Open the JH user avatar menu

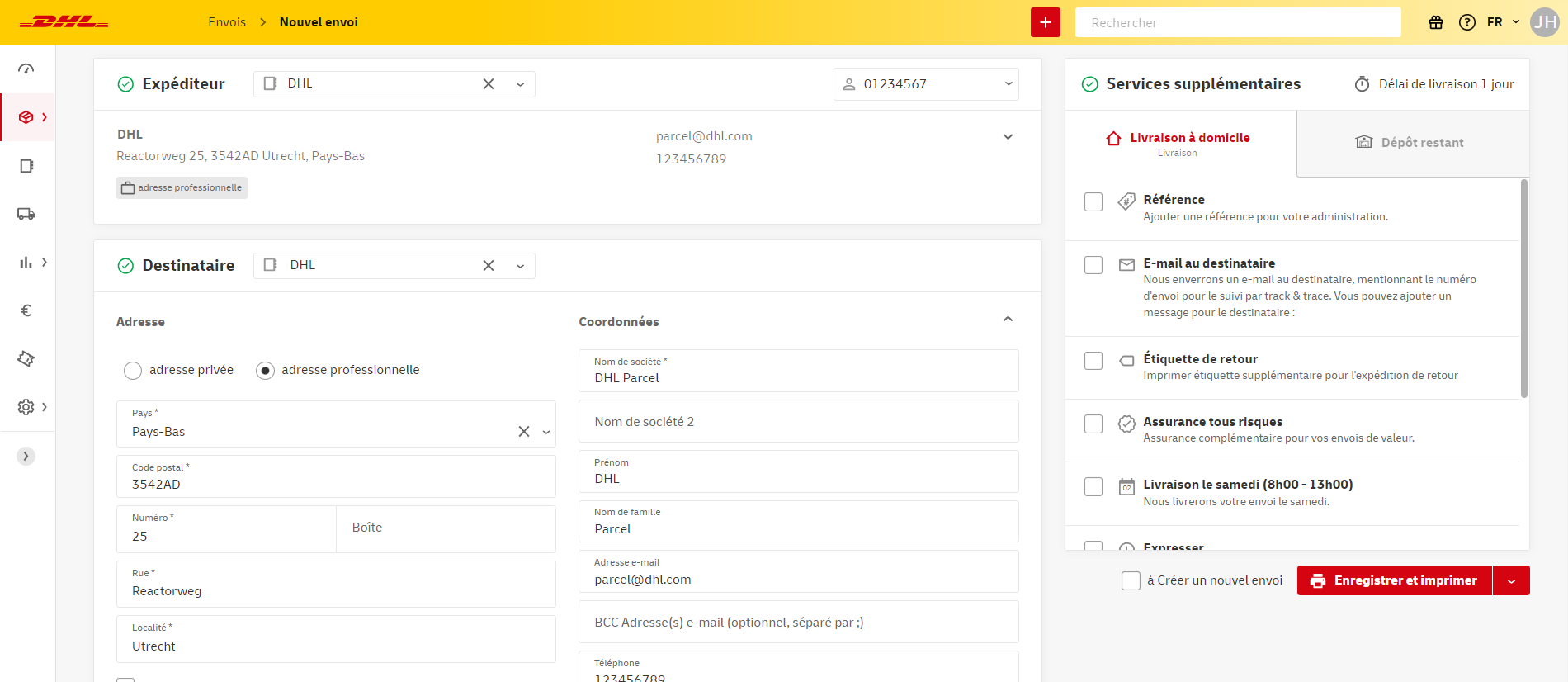1545,22
